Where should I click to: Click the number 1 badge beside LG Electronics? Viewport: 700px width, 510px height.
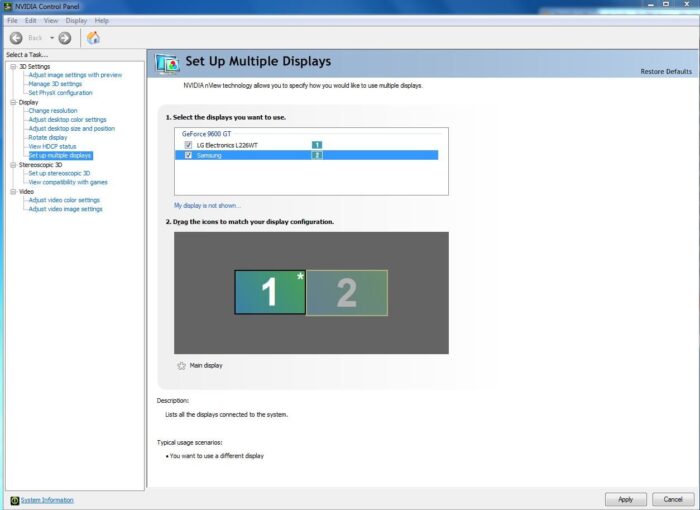pos(317,145)
